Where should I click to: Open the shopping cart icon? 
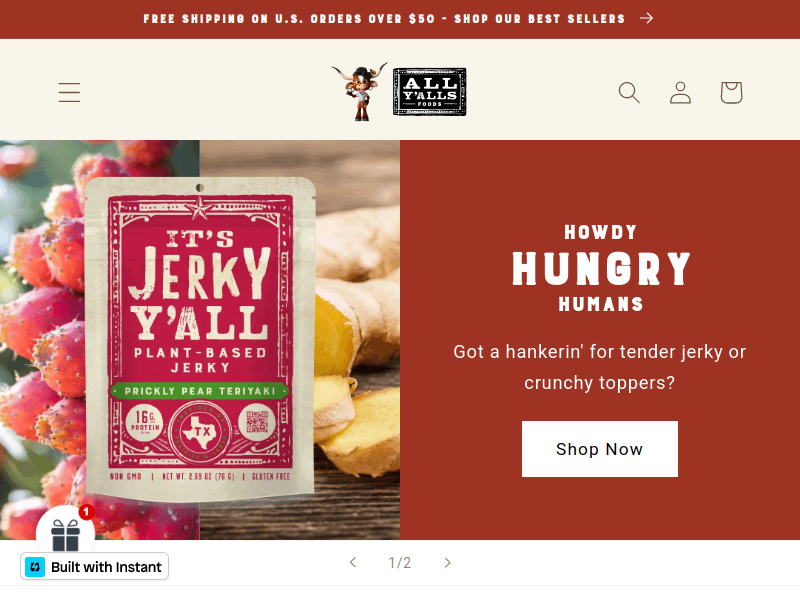click(x=731, y=92)
